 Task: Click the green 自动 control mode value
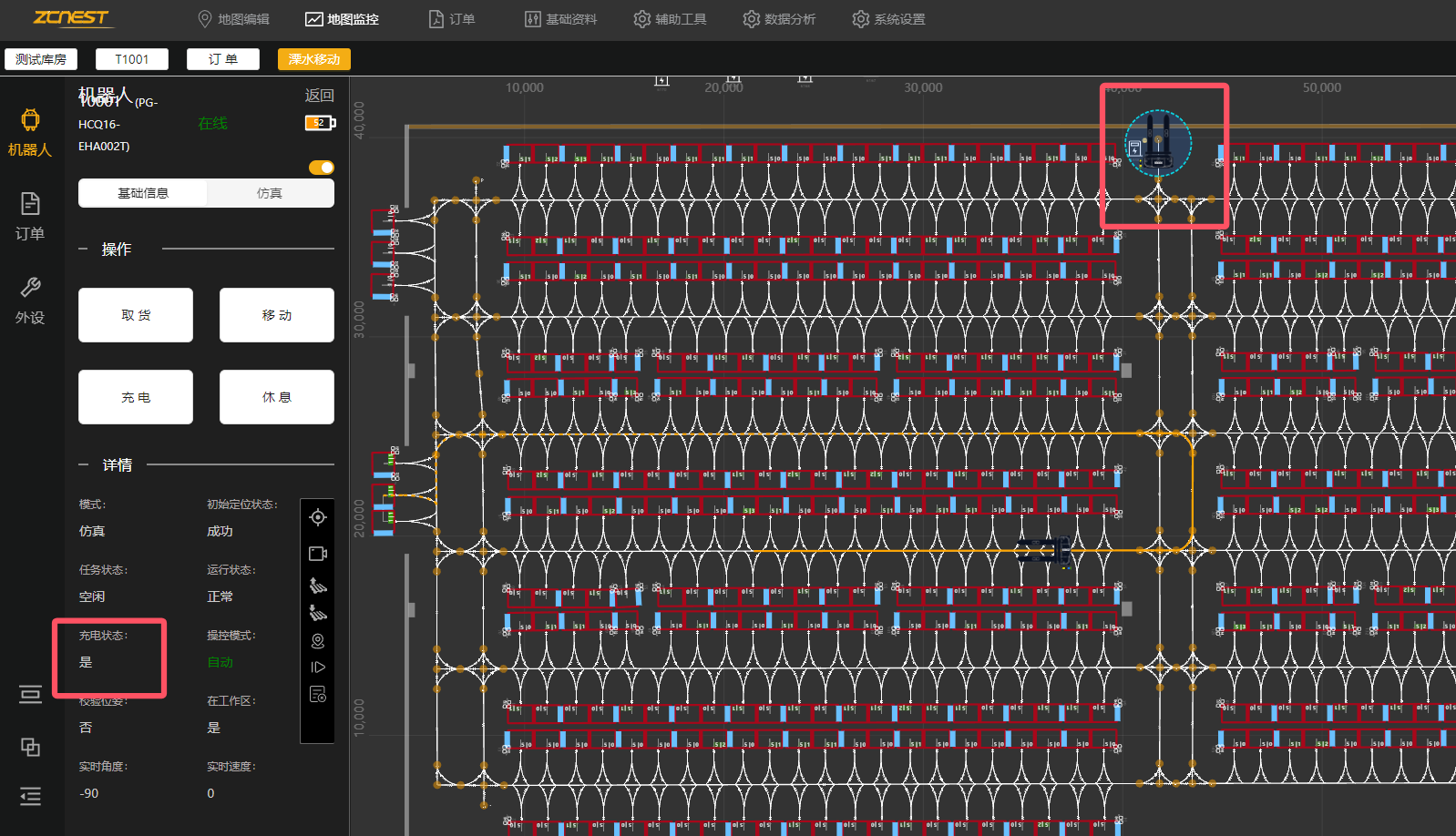click(x=220, y=662)
